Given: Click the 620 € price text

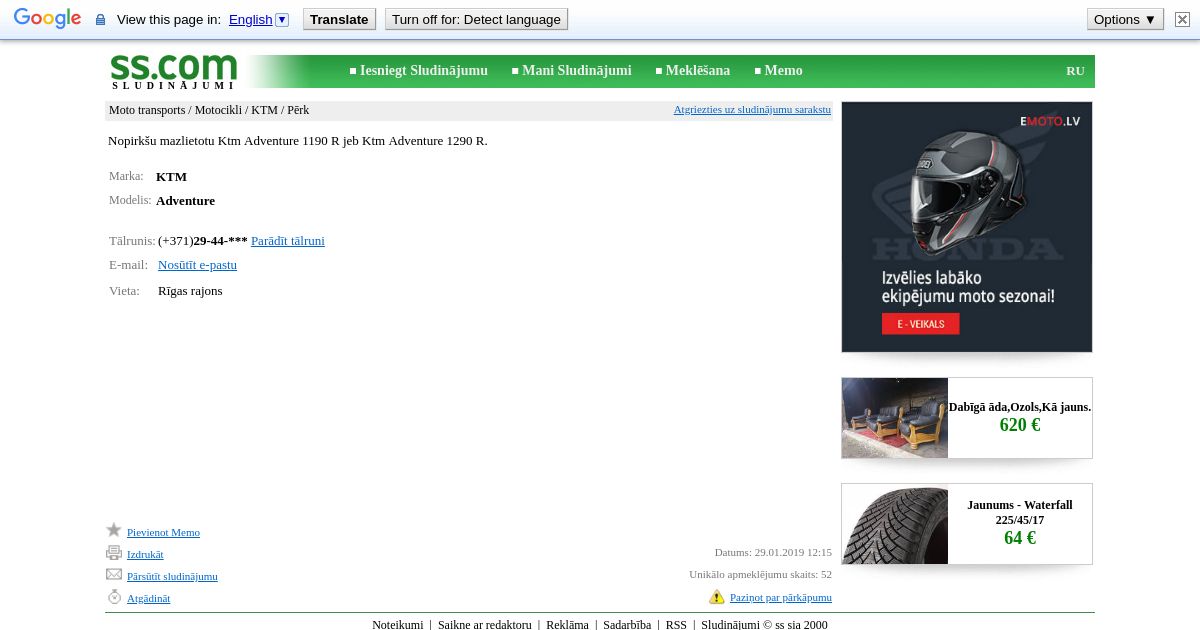Looking at the screenshot, I should [x=1020, y=425].
